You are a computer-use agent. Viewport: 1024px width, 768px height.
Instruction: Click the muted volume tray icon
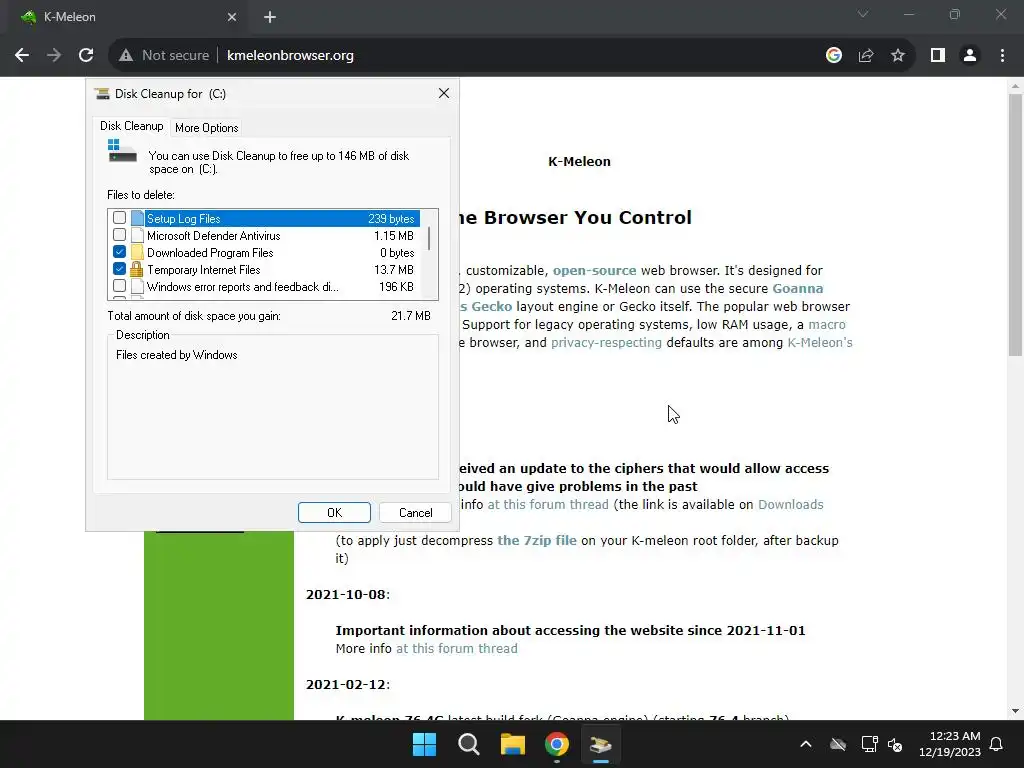[x=895, y=744]
